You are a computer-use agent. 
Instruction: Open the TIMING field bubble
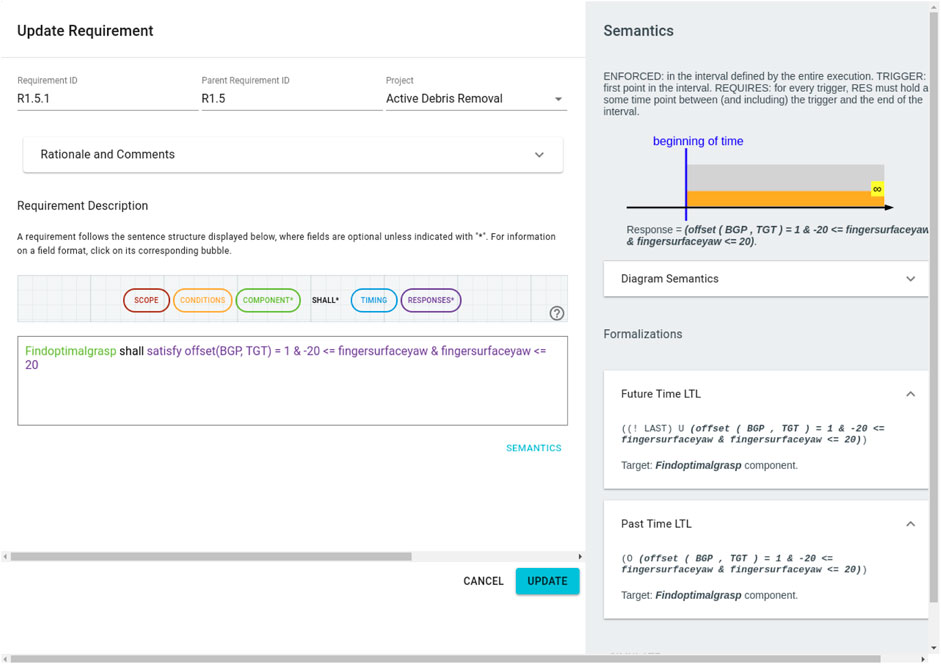pos(374,300)
